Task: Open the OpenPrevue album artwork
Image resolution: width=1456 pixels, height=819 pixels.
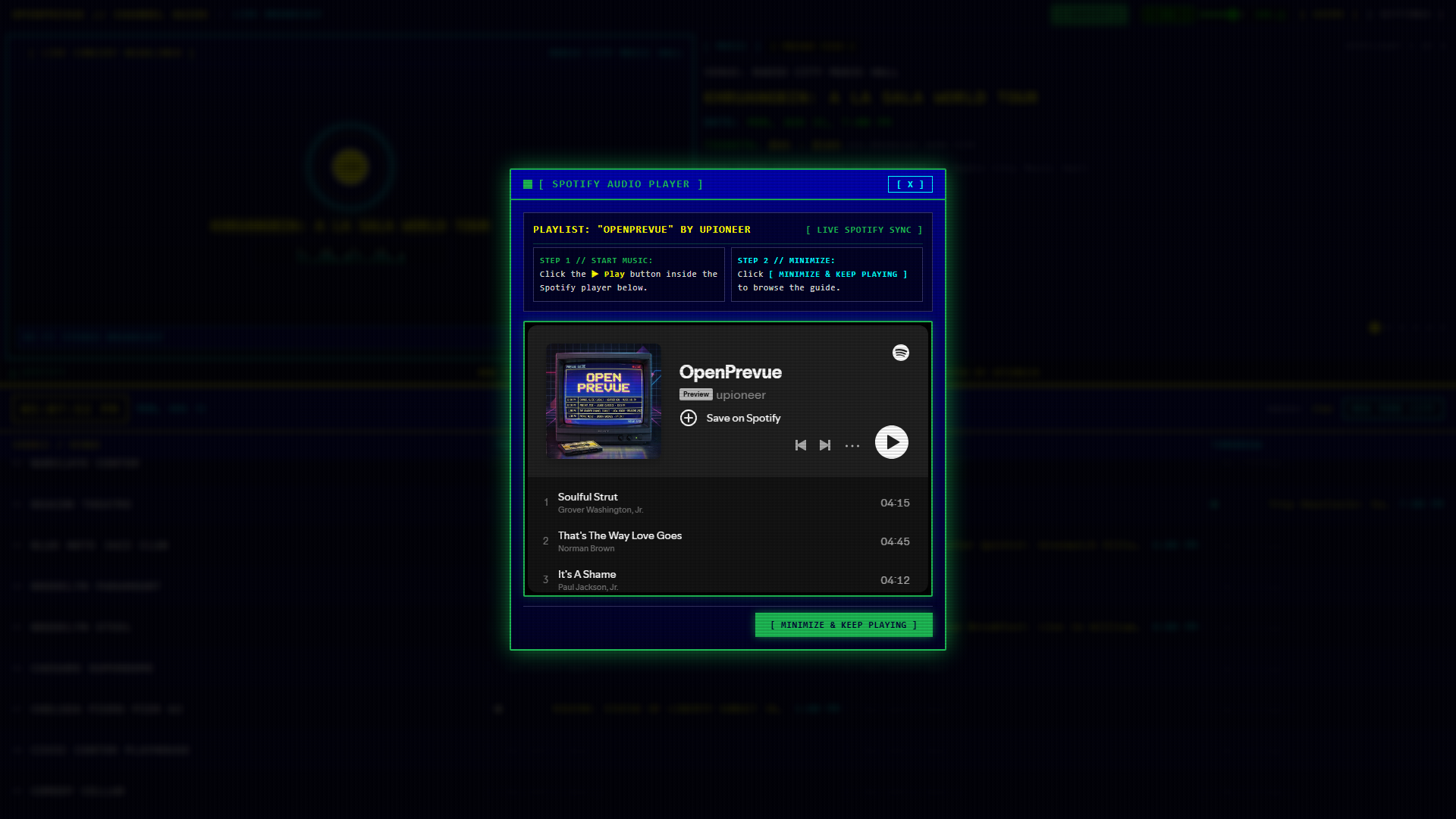Action: click(x=604, y=401)
